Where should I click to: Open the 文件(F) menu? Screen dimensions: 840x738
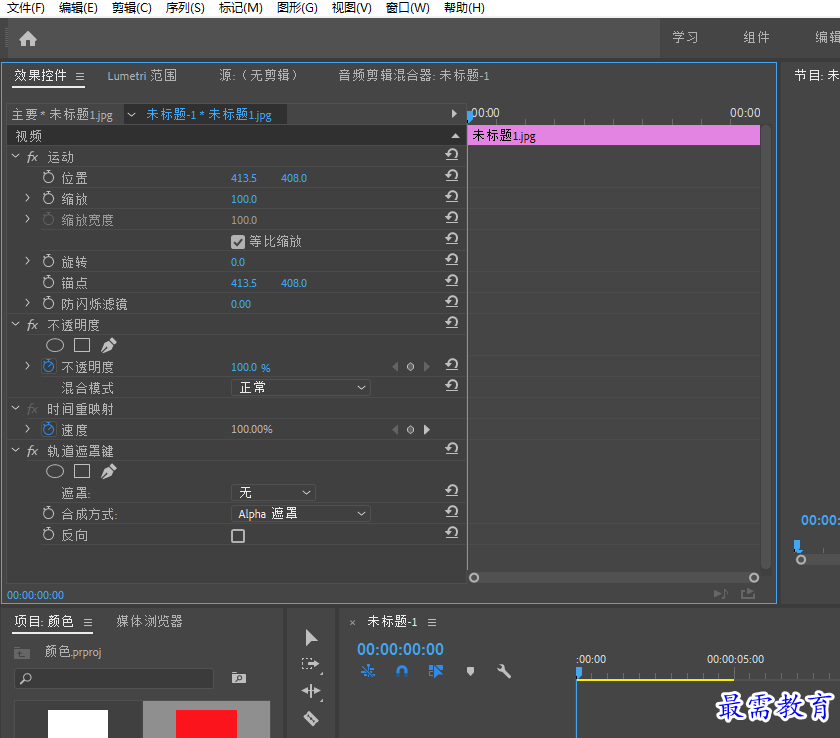25,8
